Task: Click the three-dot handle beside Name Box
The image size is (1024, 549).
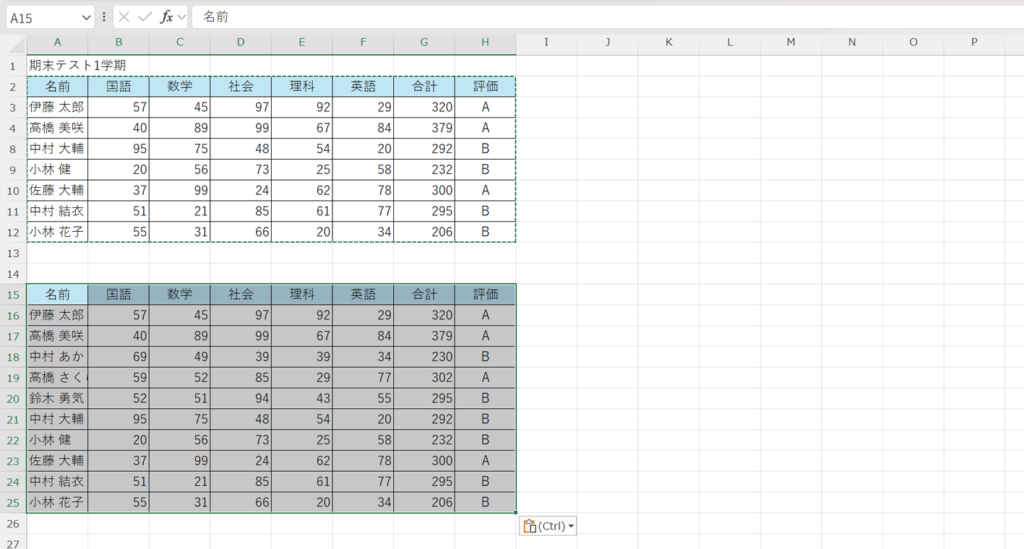Action: (104, 17)
